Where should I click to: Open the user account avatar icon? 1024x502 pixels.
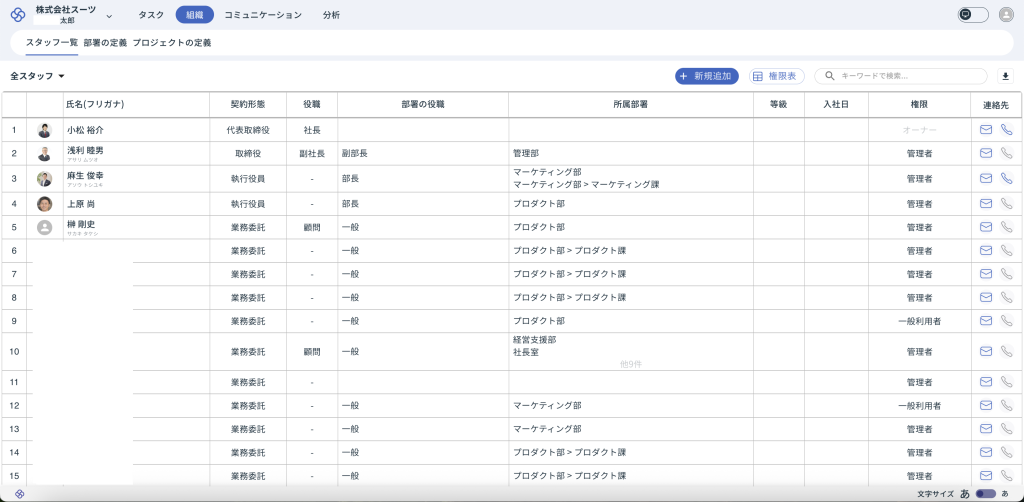(1005, 15)
